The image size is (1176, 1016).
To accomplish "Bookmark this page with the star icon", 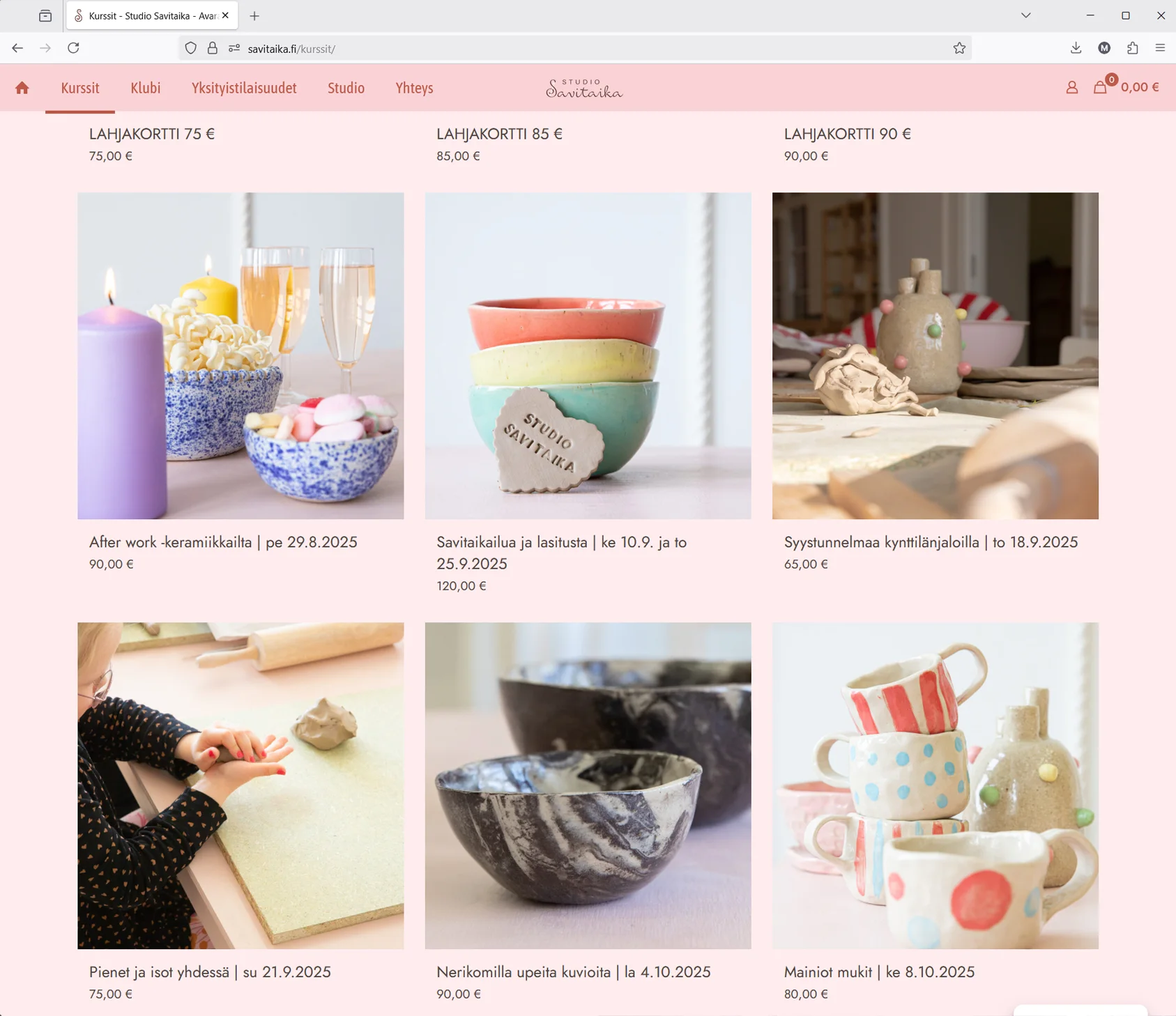I will [959, 48].
